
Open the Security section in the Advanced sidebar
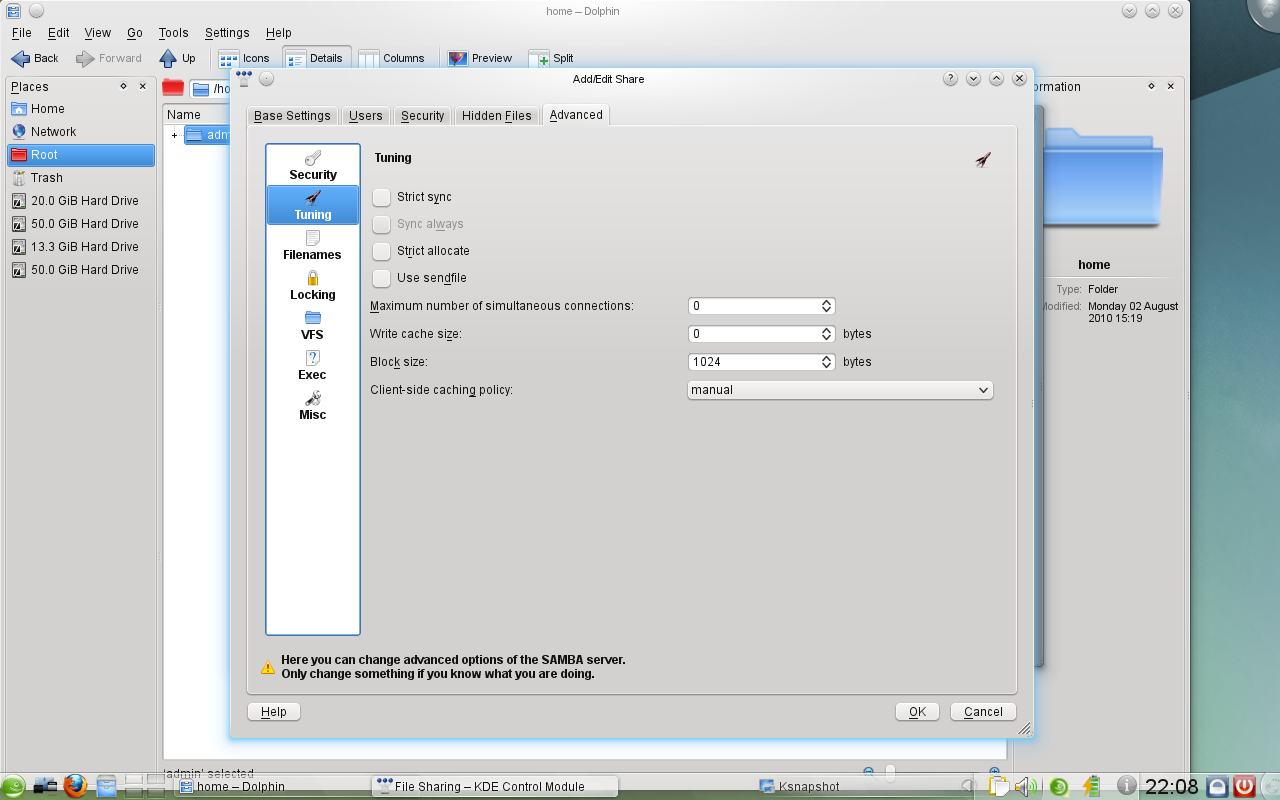(x=313, y=165)
